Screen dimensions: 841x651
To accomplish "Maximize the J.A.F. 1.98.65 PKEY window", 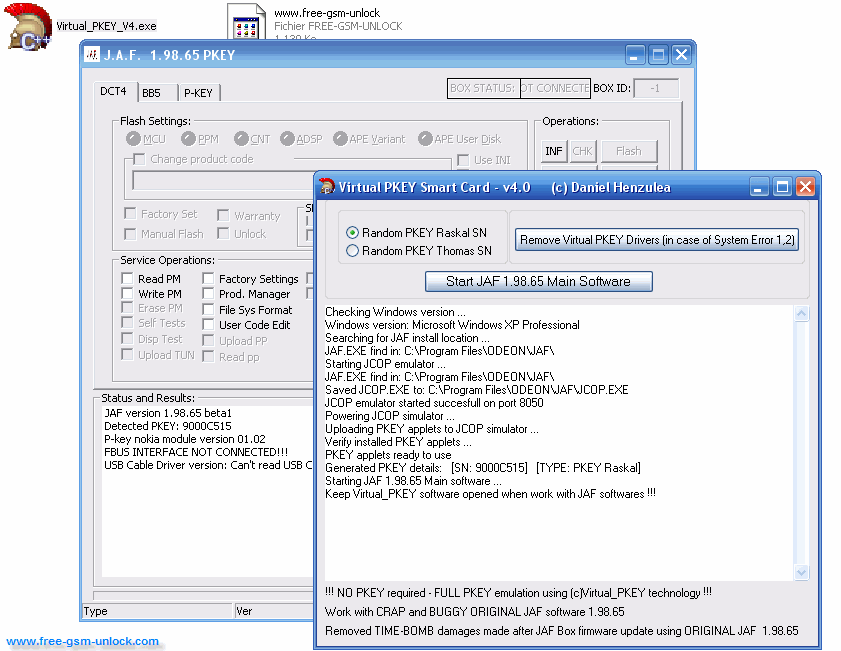I will coord(658,55).
